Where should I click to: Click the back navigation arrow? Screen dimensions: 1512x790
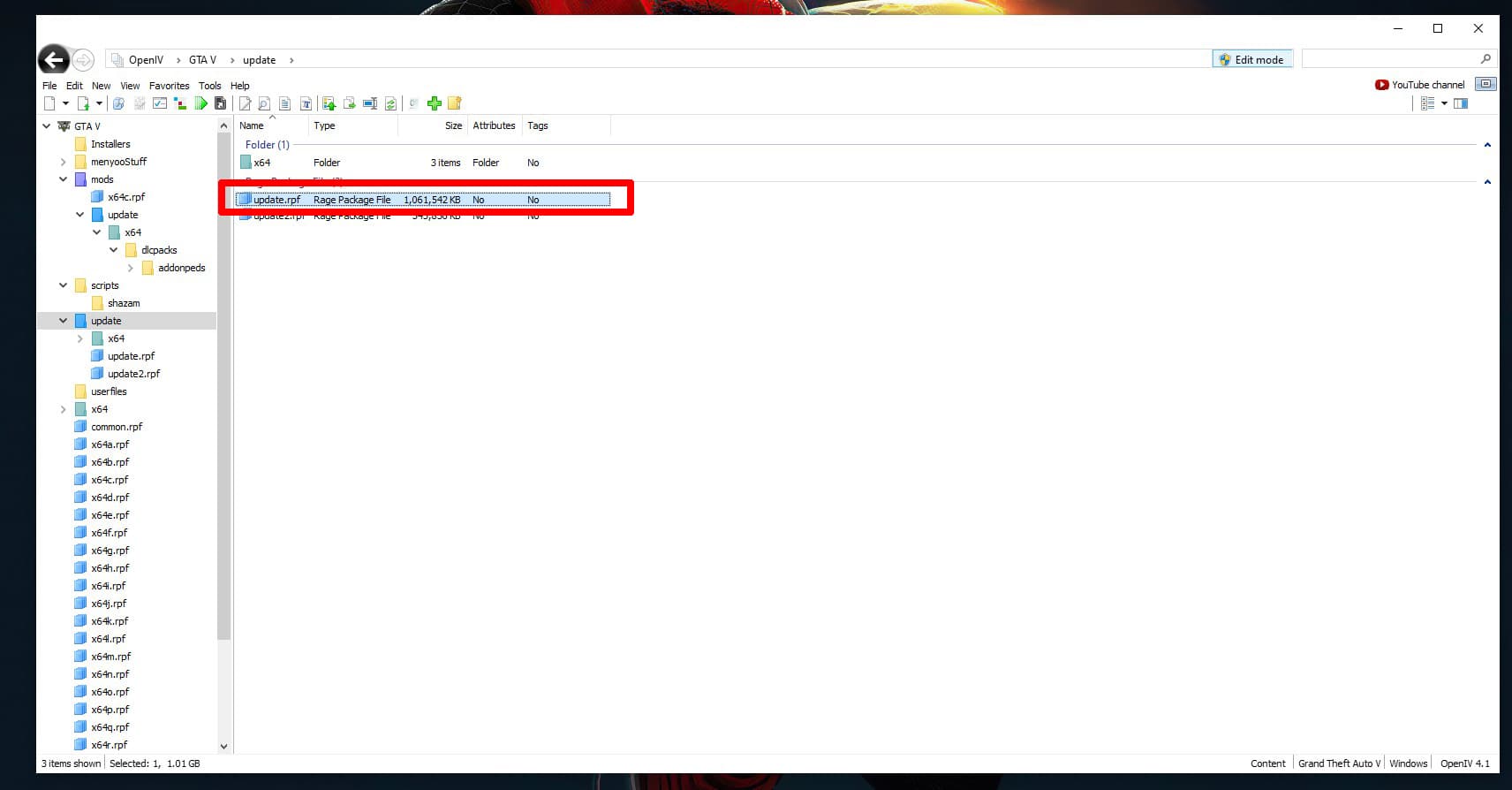tap(54, 60)
